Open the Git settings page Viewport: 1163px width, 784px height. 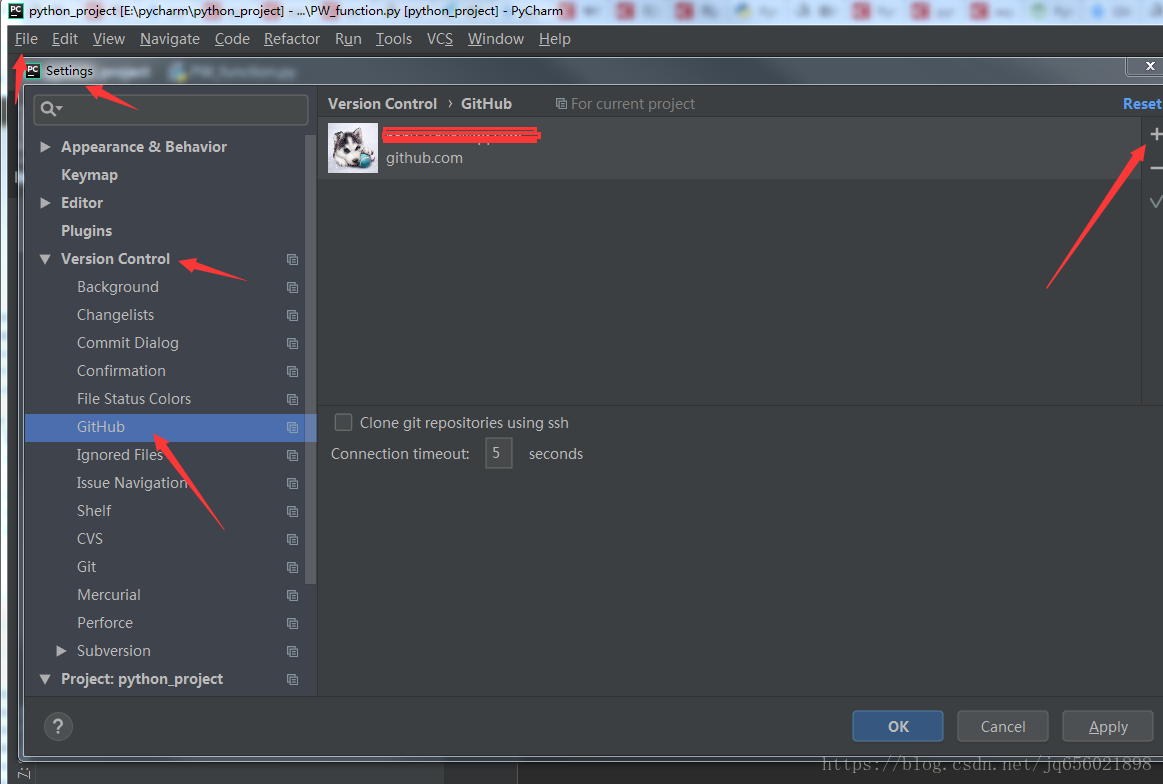86,567
